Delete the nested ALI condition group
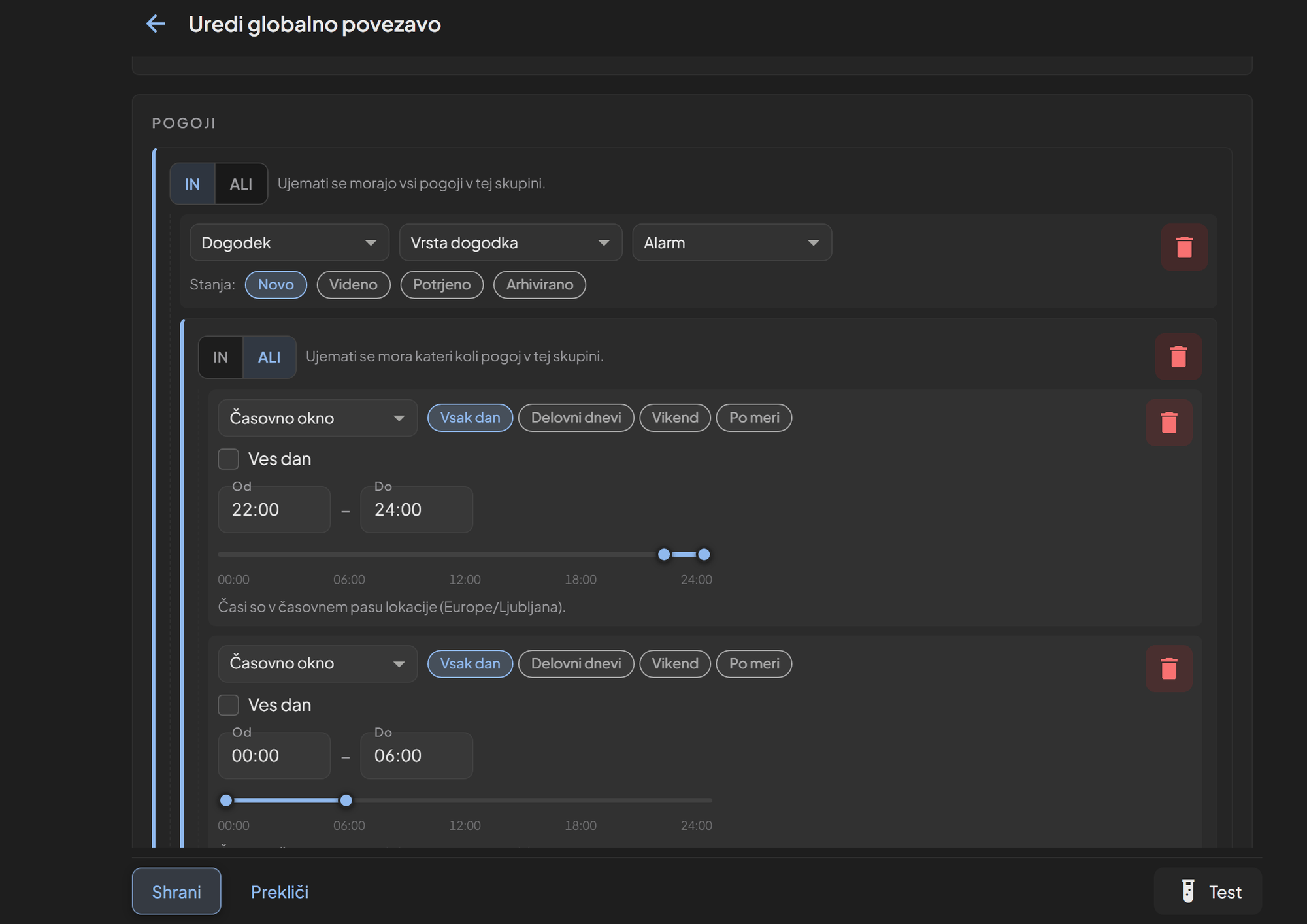Screen dimensions: 1307x924 (x=1178, y=357)
